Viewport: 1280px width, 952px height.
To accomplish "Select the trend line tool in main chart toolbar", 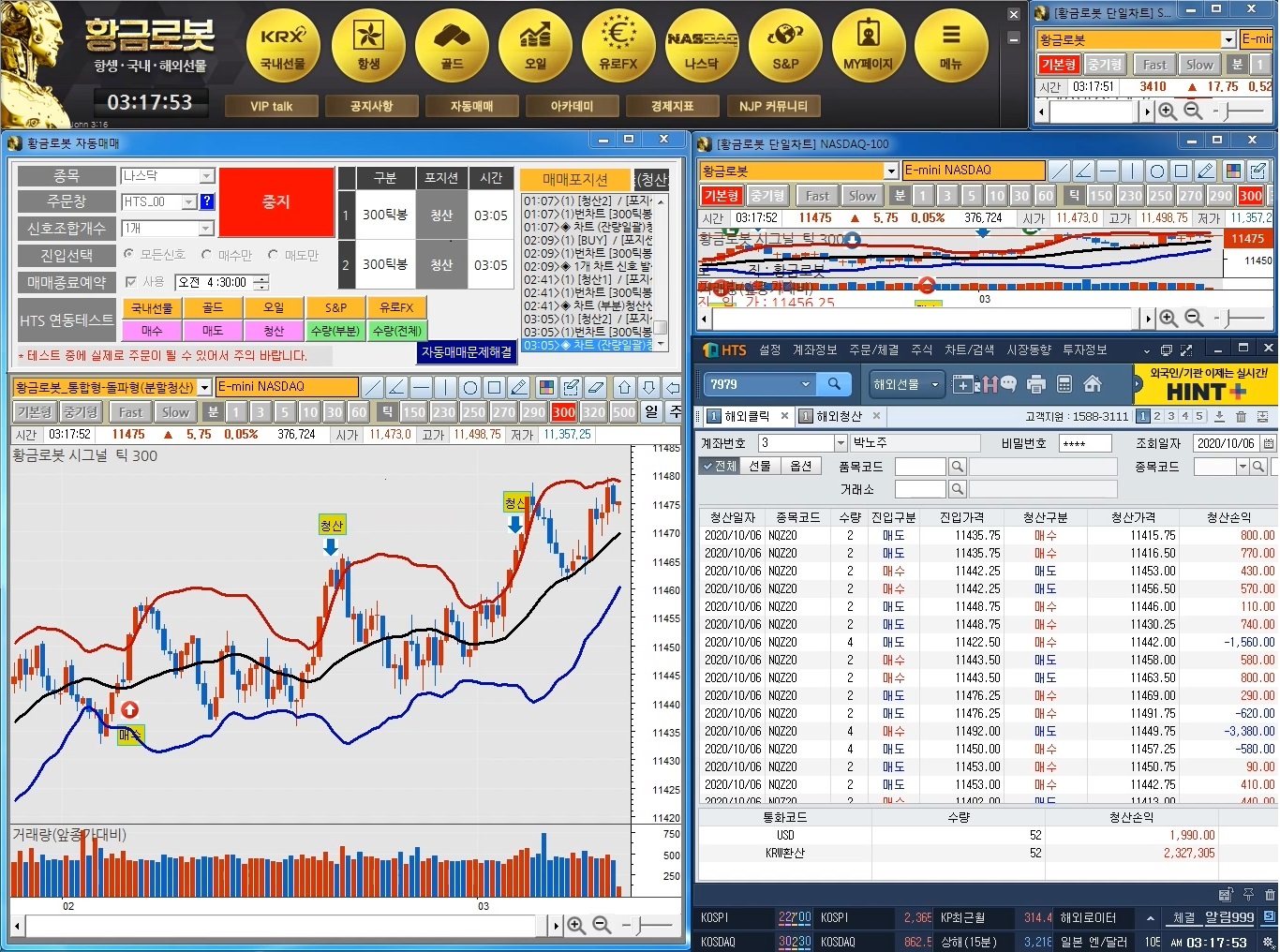I will click(373, 387).
